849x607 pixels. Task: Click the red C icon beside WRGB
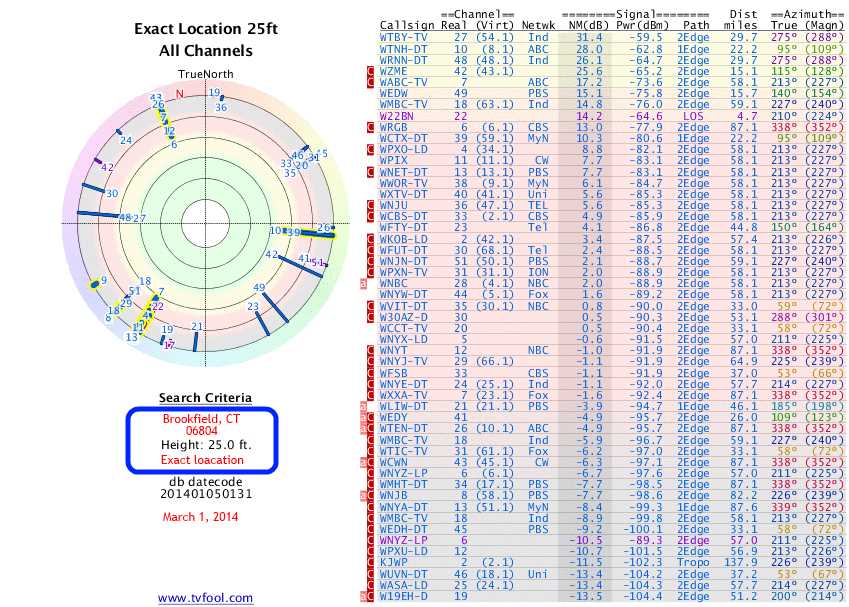point(372,127)
